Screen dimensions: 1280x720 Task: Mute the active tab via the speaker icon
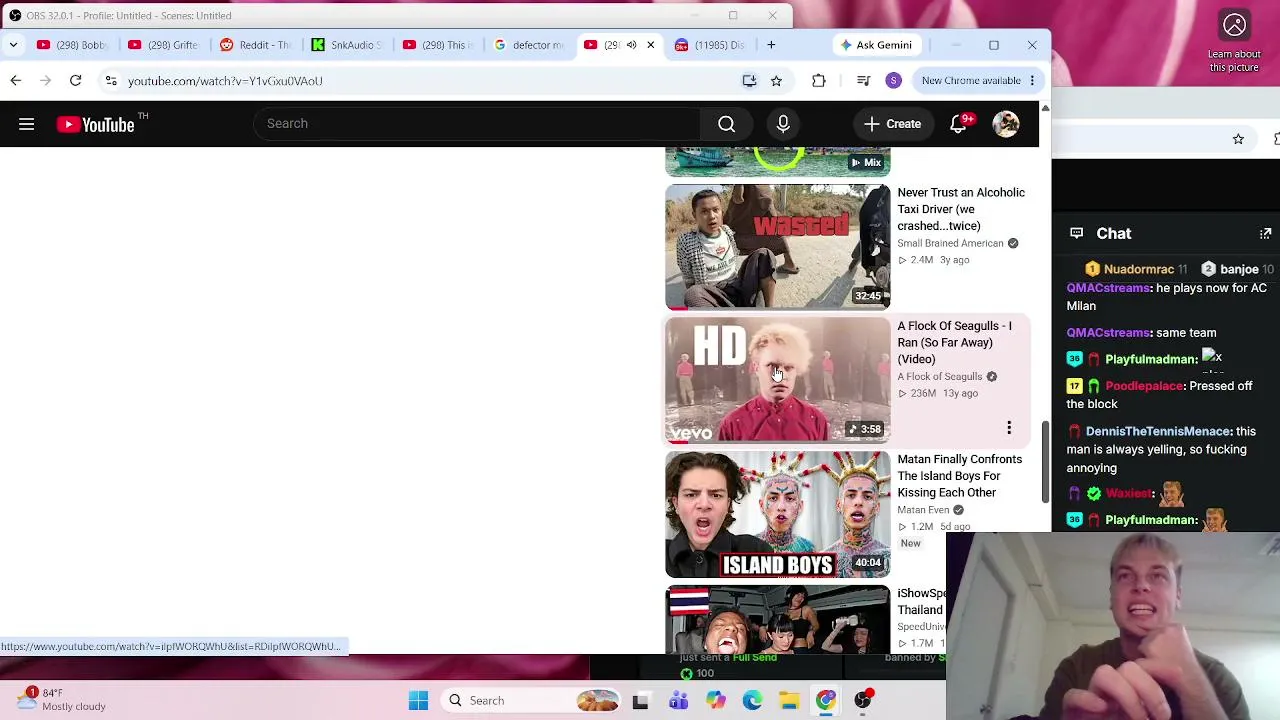point(631,45)
